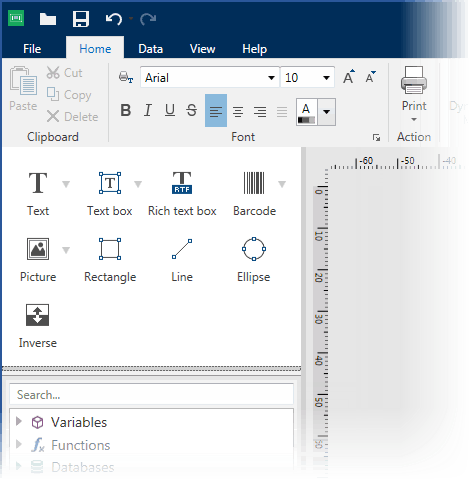This screenshot has width=470, height=480.
Task: Expand the Variables tree node
Action: click(19, 422)
